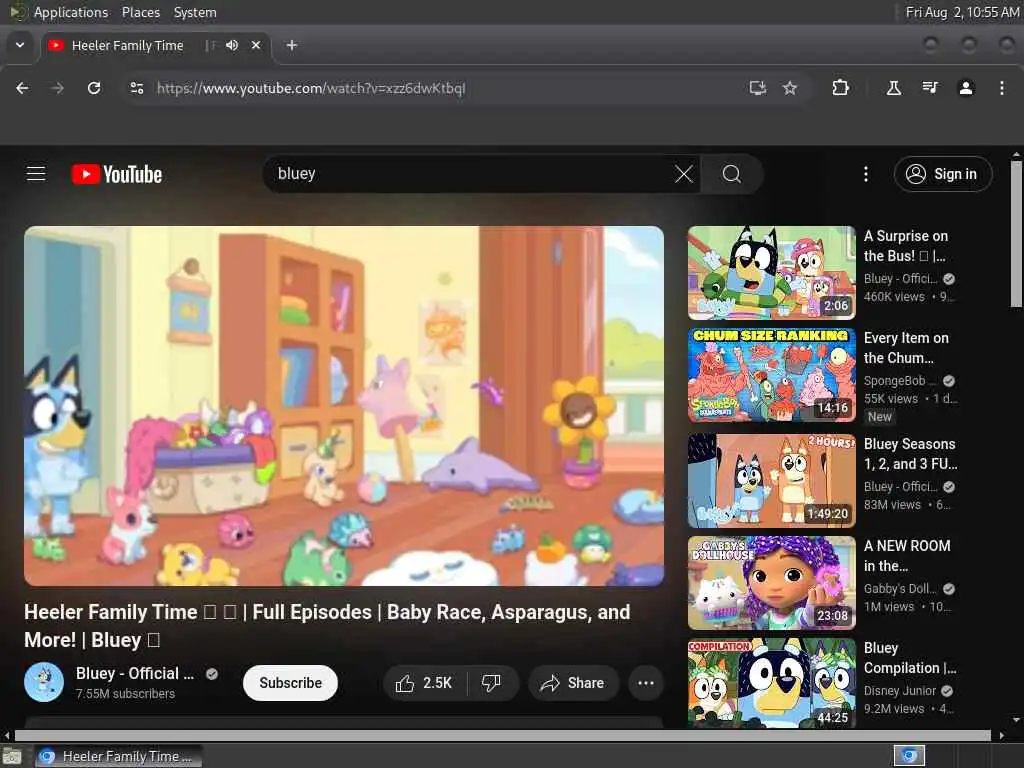Click the Sign in button
1024x768 pixels.
pyautogui.click(x=943, y=174)
